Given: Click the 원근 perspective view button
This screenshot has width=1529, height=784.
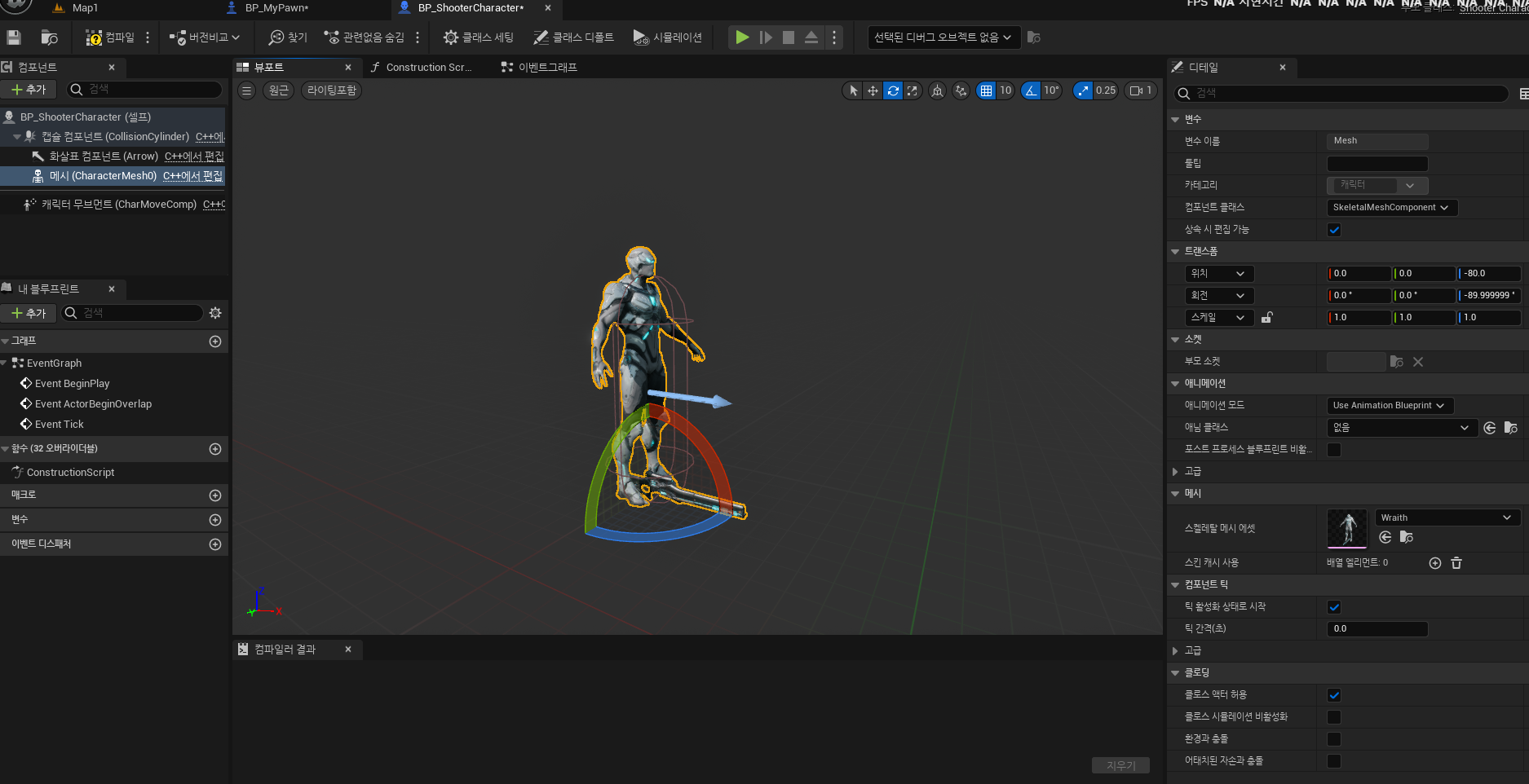Looking at the screenshot, I should pos(279,90).
